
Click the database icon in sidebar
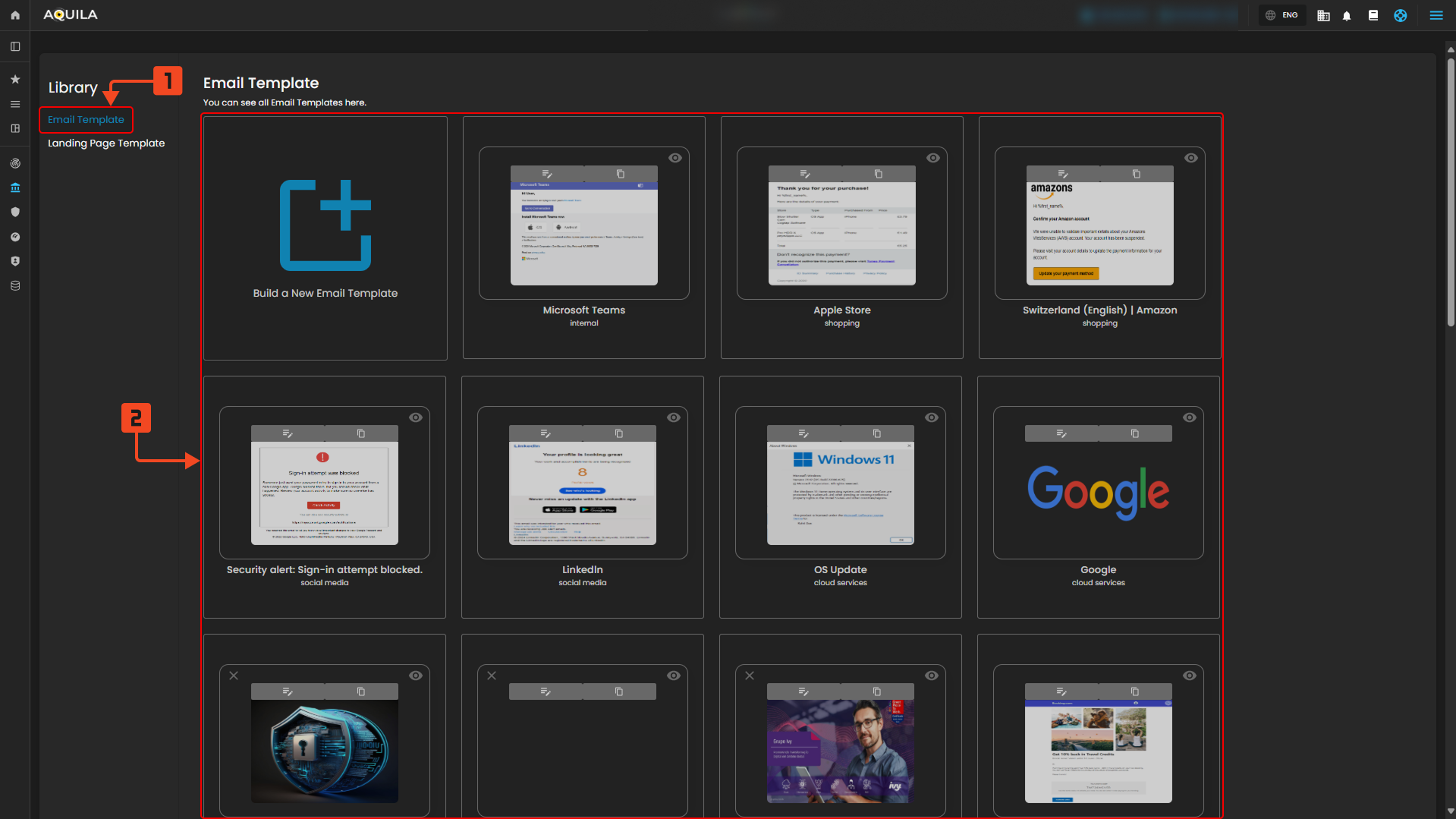tap(15, 286)
